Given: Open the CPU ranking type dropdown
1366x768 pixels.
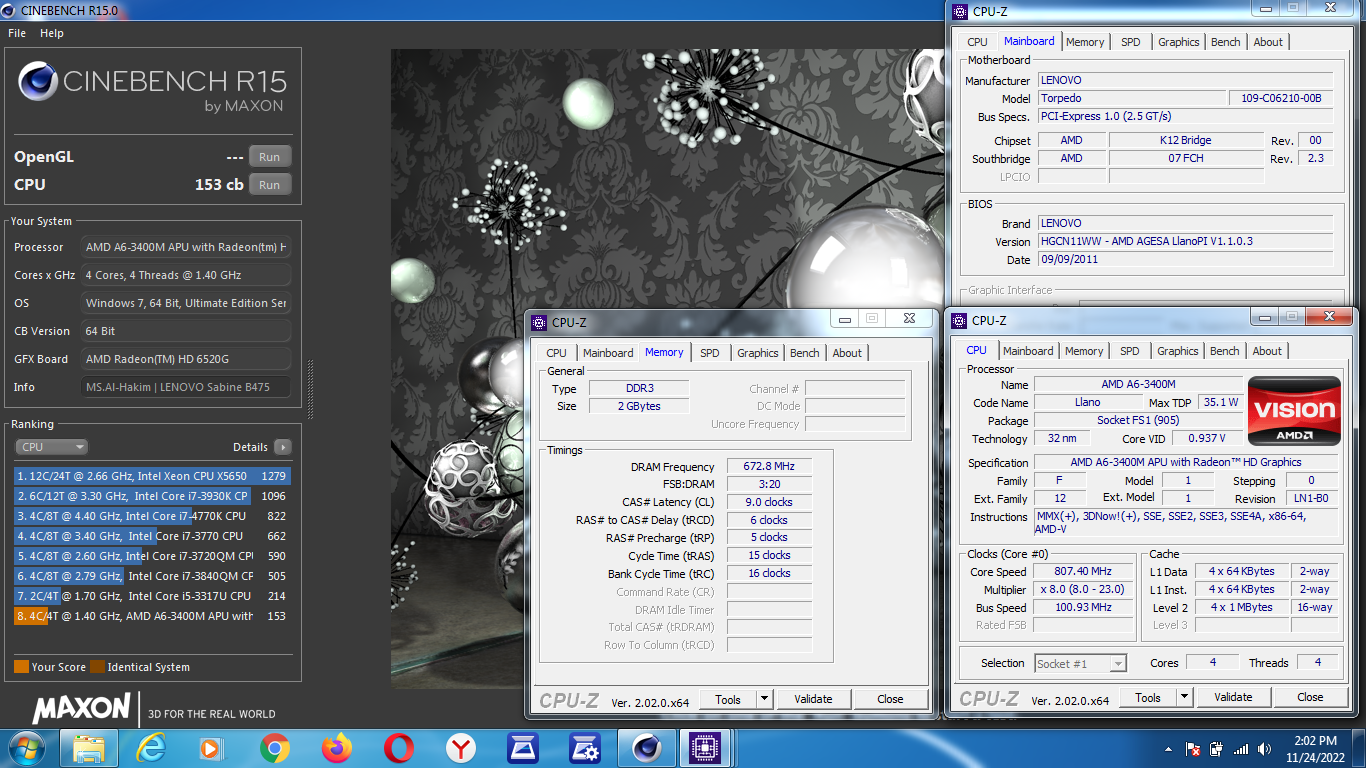Looking at the screenshot, I should [51, 447].
